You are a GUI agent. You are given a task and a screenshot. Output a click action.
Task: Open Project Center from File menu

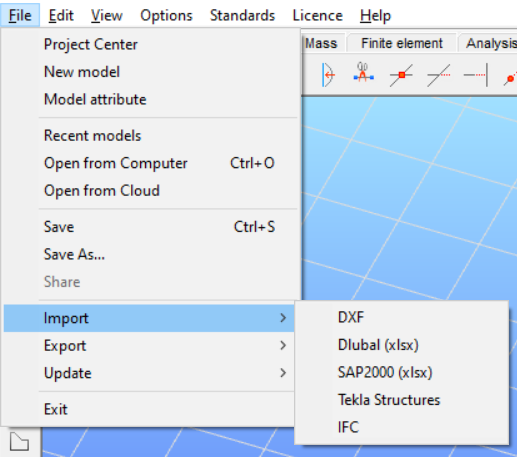pos(91,44)
